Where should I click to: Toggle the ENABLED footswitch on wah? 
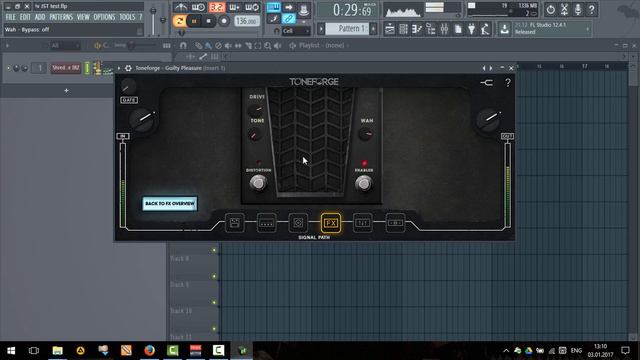pos(363,183)
